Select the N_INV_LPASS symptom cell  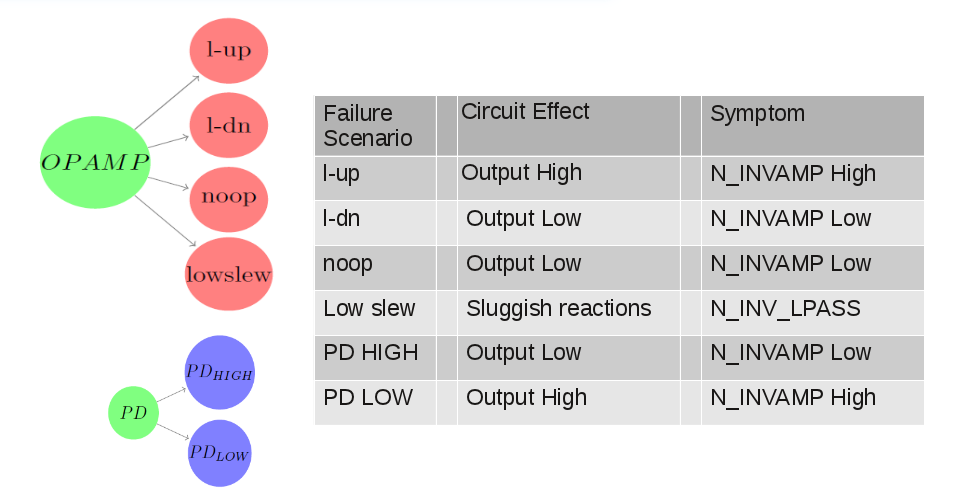785,308
